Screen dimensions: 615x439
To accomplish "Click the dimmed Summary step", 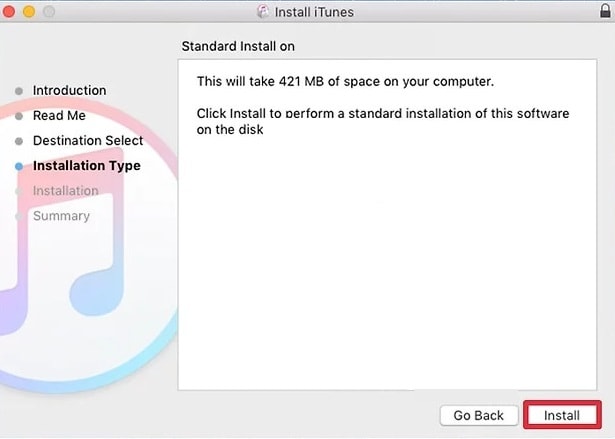I will 61,216.
